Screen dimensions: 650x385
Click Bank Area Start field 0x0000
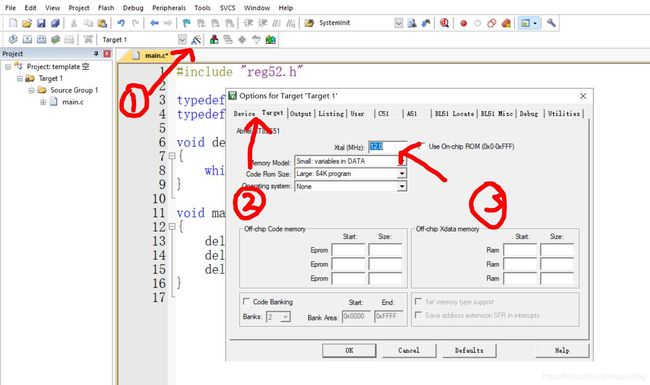click(x=356, y=317)
